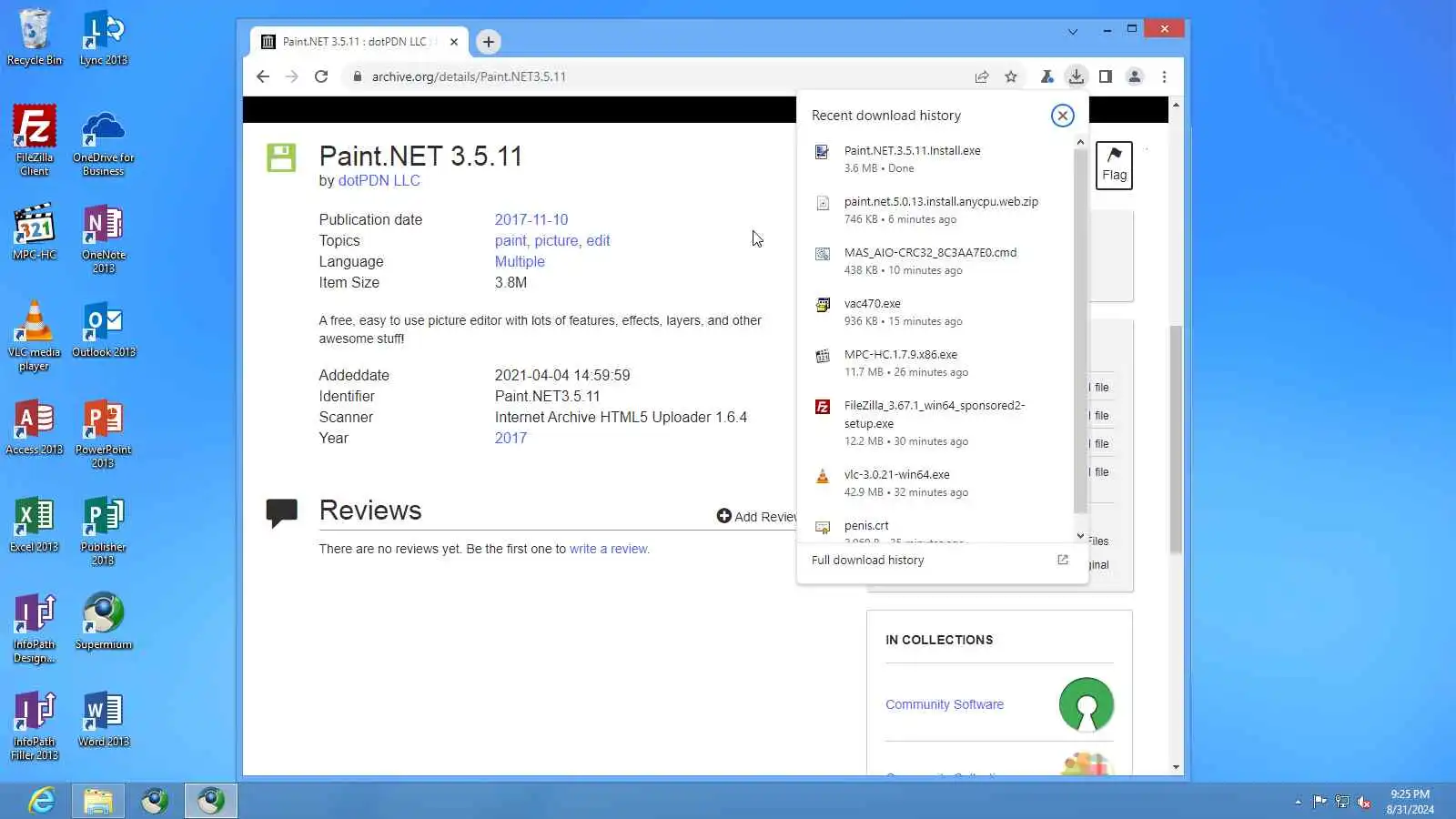Image resolution: width=1456 pixels, height=819 pixels.
Task: Click the download list scroll-up arrow
Action: click(1080, 142)
